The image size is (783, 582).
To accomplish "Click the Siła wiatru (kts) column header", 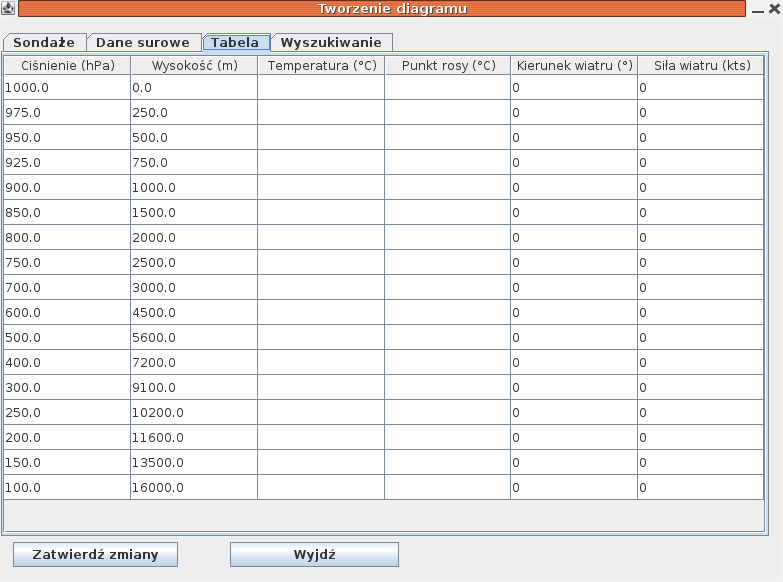I will point(701,65).
